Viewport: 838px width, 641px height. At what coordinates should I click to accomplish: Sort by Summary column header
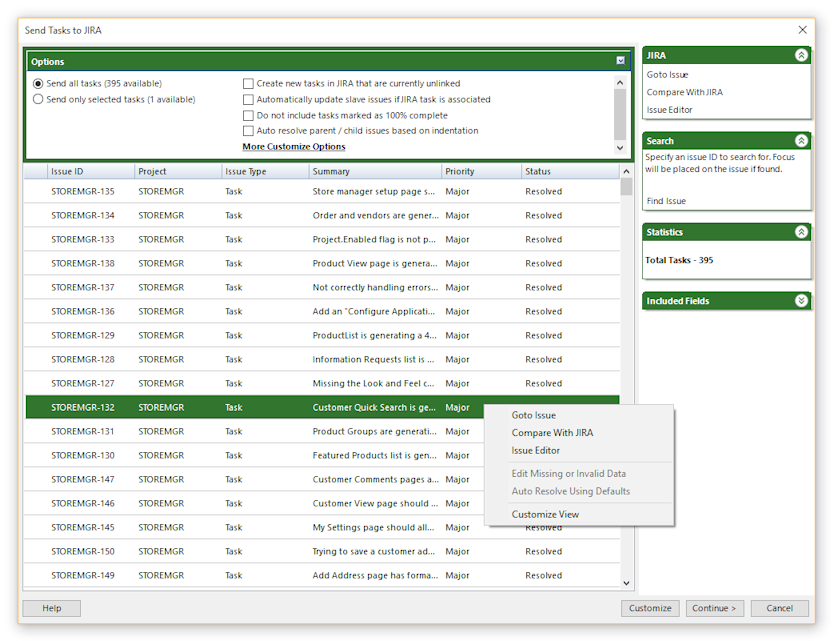375,172
